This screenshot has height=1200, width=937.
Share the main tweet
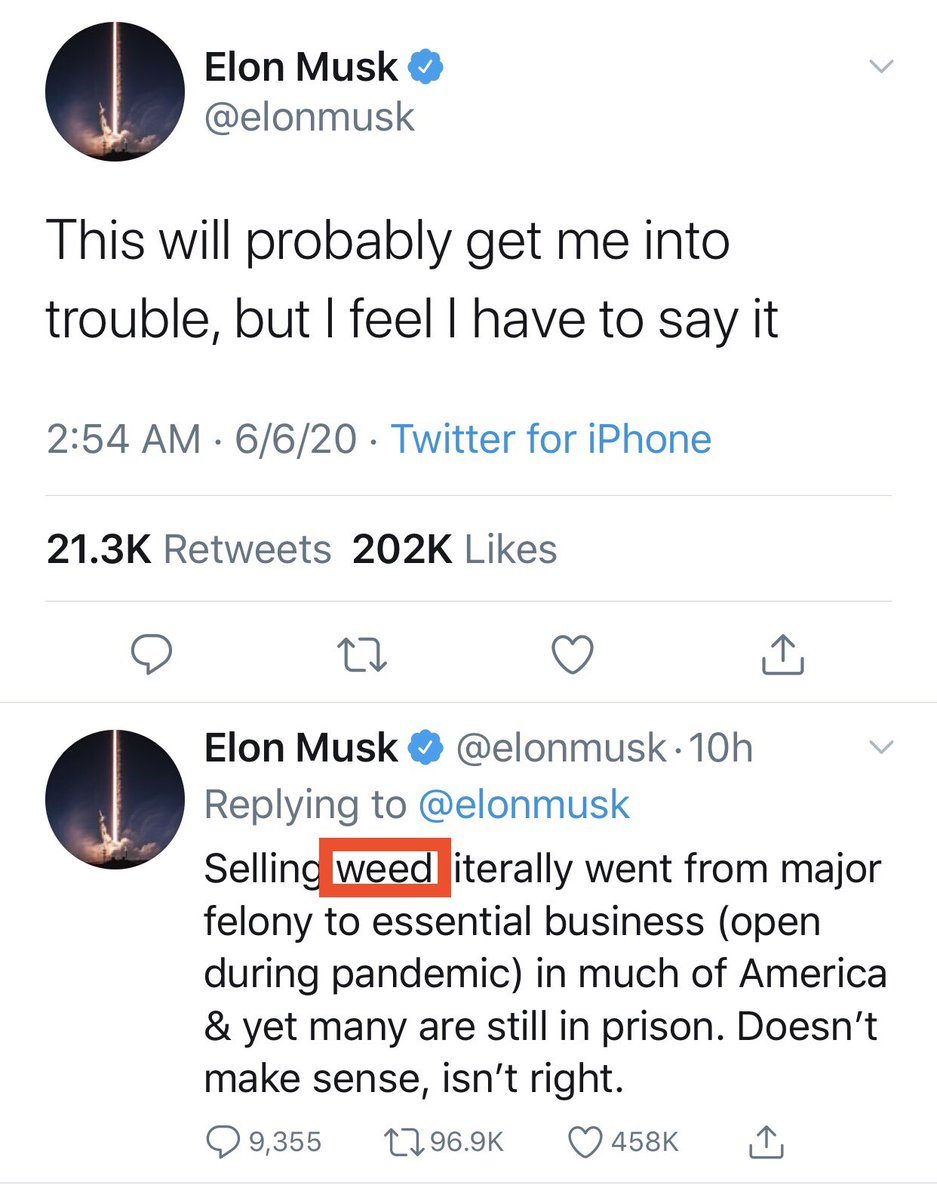point(783,654)
